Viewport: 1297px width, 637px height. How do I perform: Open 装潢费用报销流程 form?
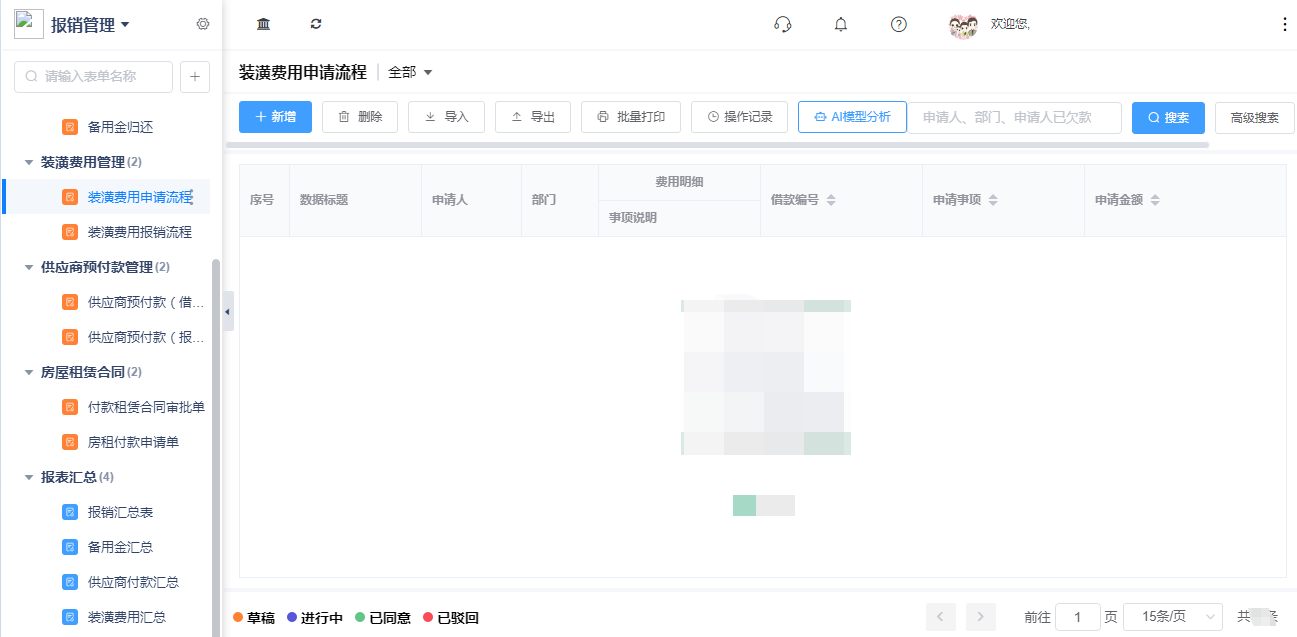pyautogui.click(x=139, y=232)
